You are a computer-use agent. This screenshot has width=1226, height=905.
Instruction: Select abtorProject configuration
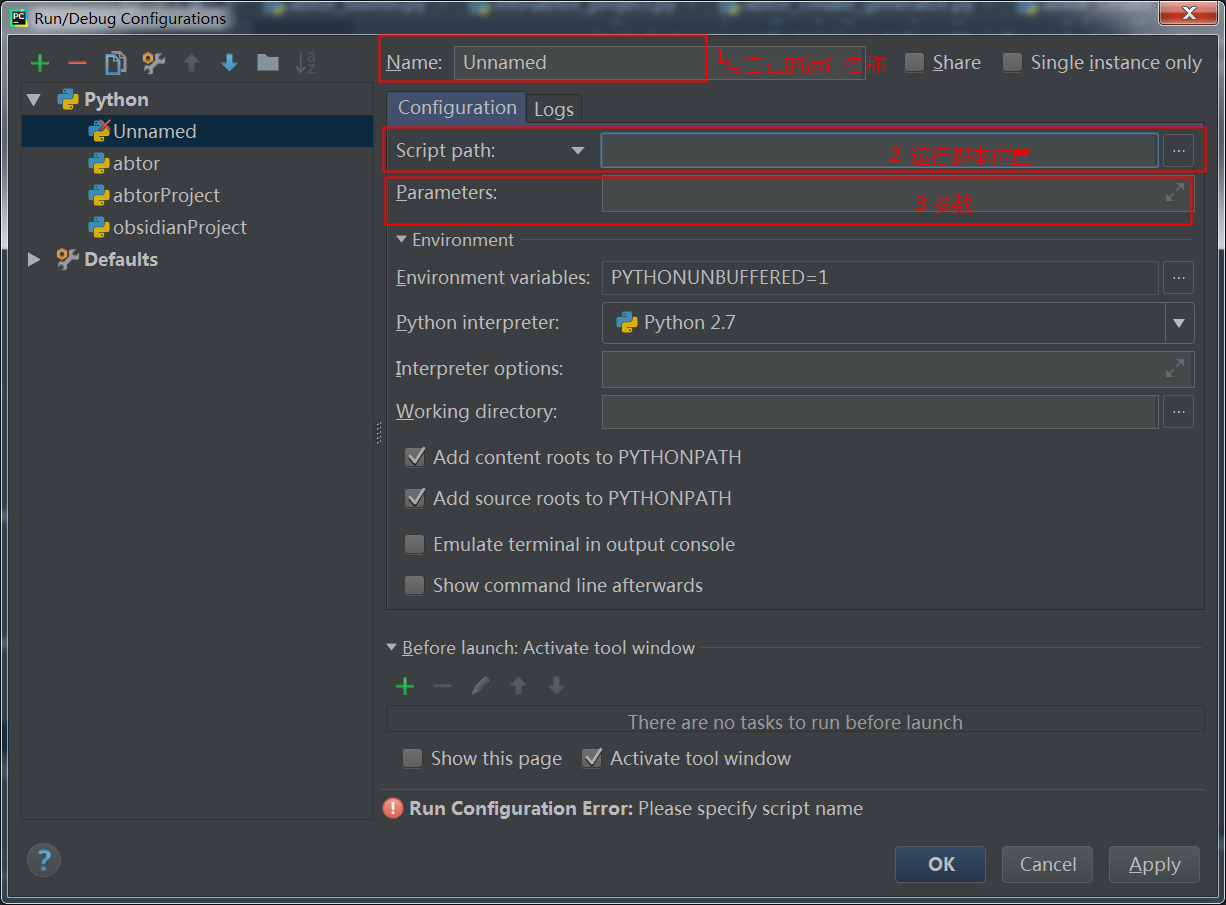[x=198, y=195]
